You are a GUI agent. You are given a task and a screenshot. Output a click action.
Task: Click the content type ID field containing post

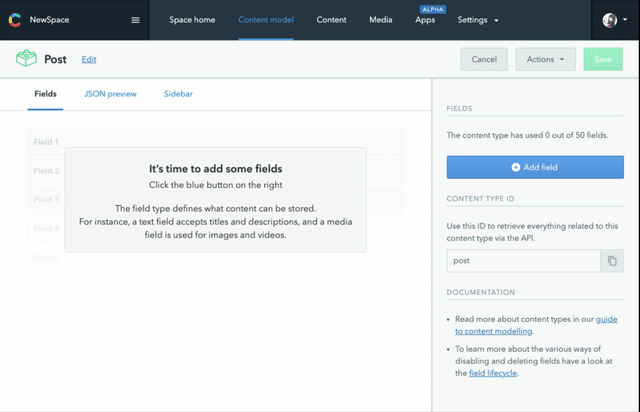click(524, 261)
